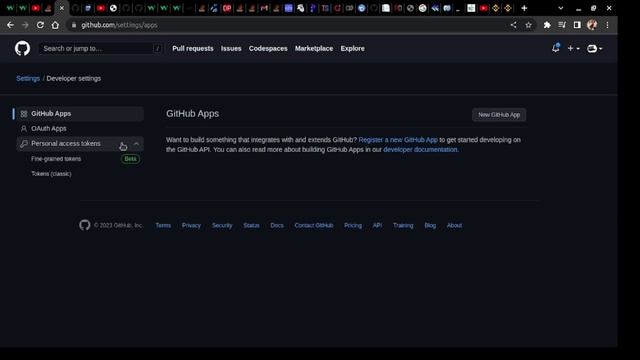Screen dimensions: 640x360
Task: Open Issues in top navigation
Action: tap(231, 49)
